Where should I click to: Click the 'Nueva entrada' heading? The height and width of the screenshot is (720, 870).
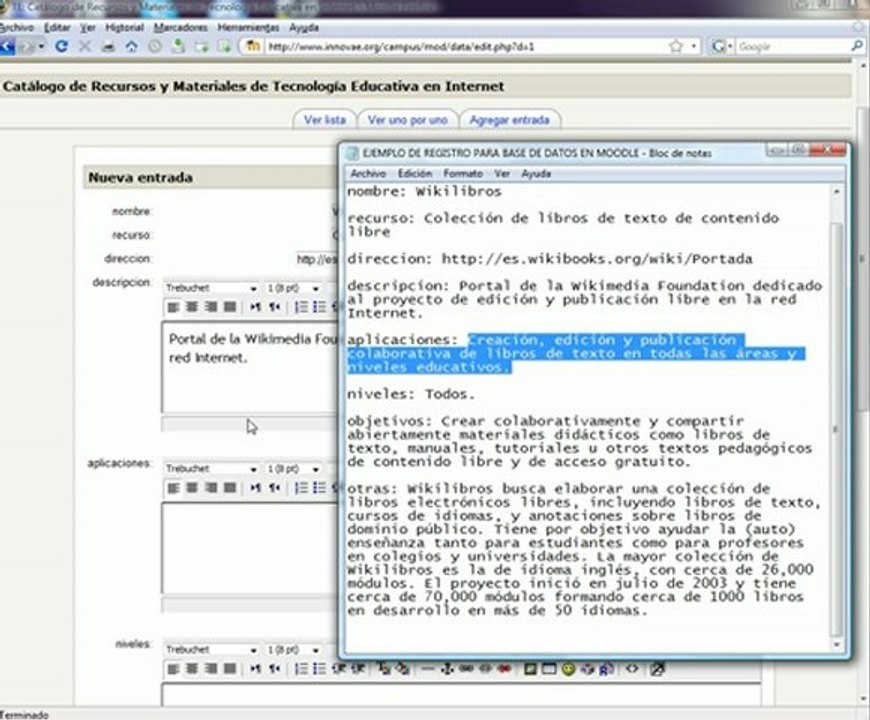pyautogui.click(x=140, y=178)
